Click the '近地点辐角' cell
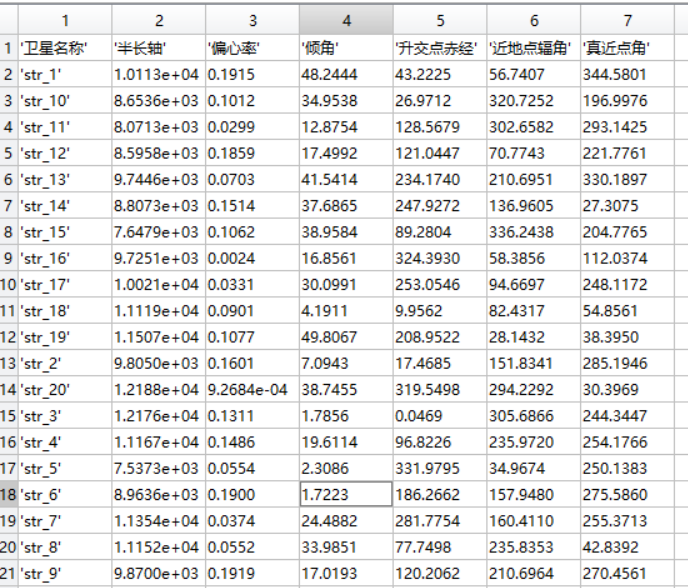This screenshot has width=688, height=588. coord(534,48)
